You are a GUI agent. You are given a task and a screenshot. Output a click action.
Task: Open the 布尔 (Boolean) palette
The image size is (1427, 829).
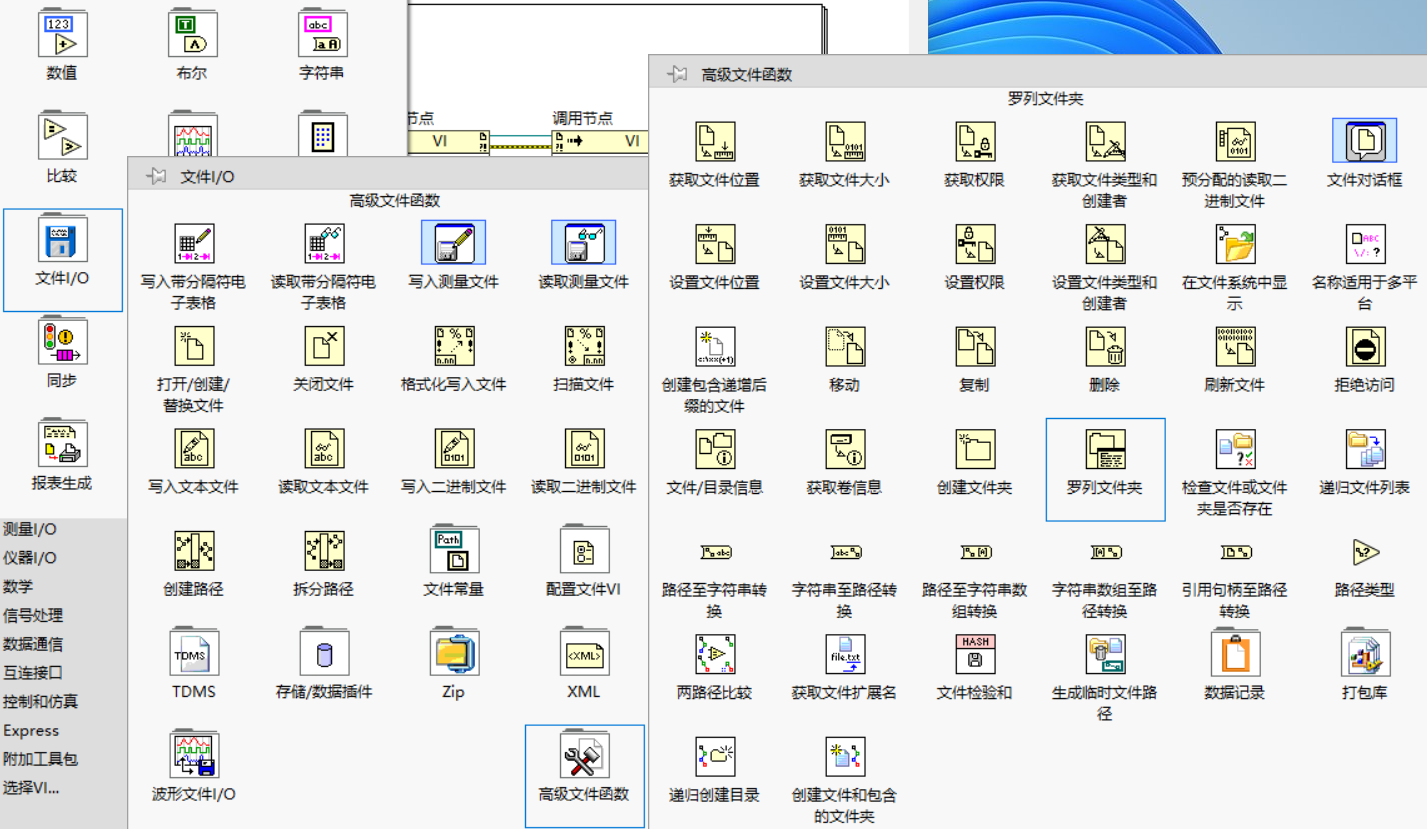tap(191, 33)
